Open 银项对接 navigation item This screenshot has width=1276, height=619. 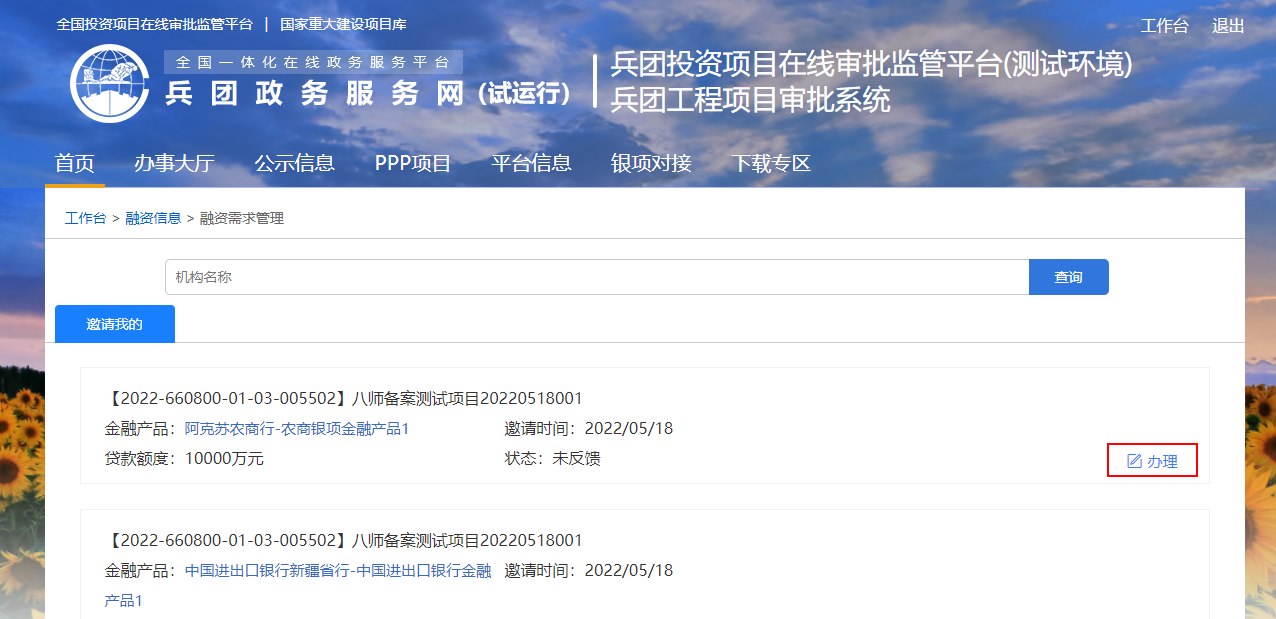point(651,163)
